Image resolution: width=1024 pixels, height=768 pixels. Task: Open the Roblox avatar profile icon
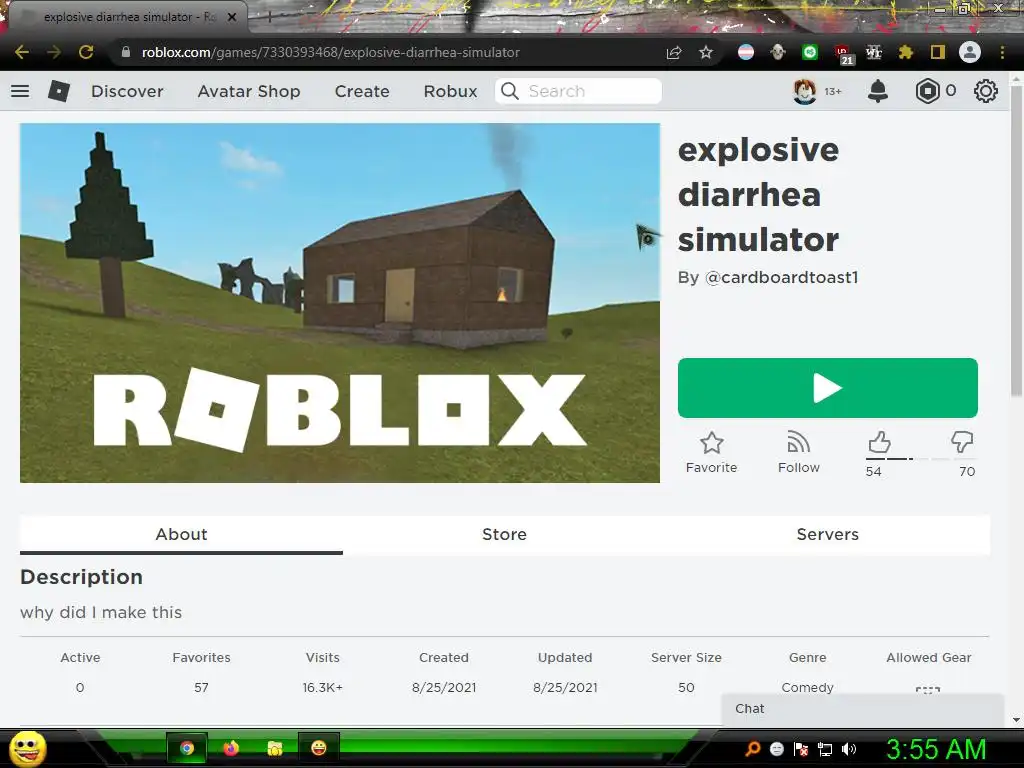click(x=805, y=91)
